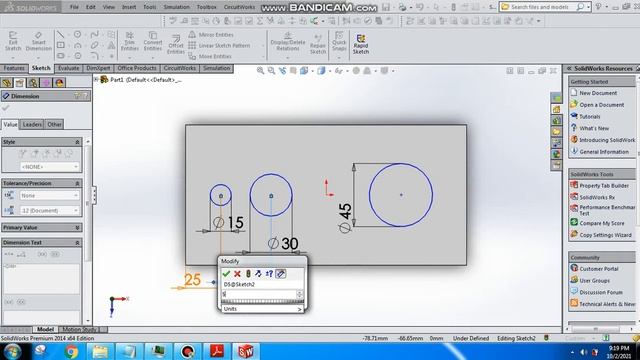640x360 pixels.
Task: Toggle Rapid Sketch mode
Action: 361,44
